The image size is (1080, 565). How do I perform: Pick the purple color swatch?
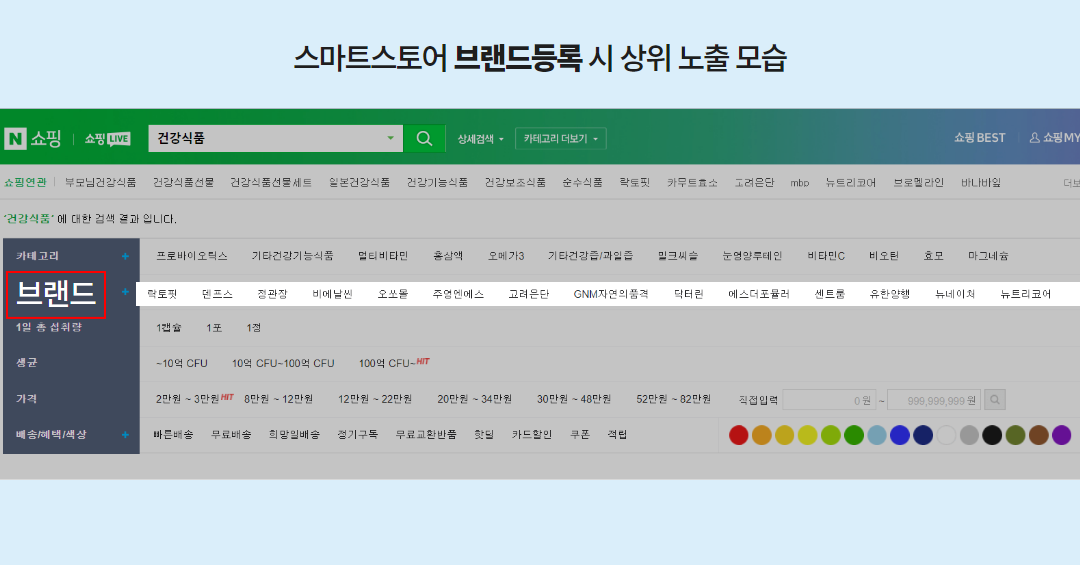coord(1061,435)
